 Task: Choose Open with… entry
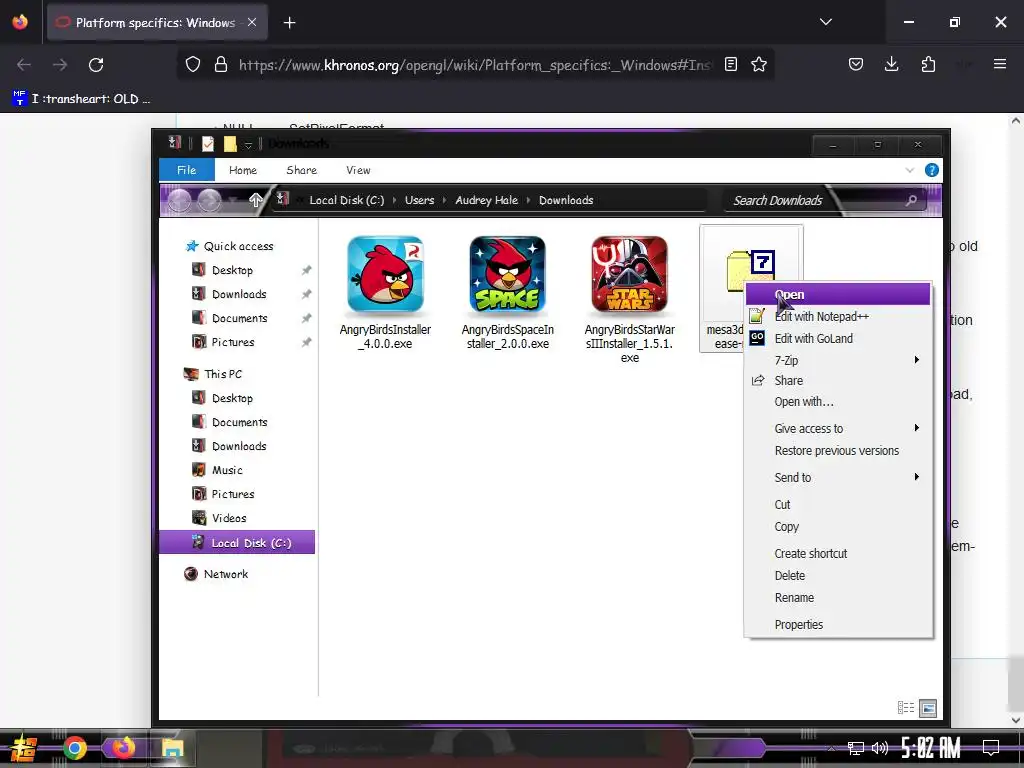(839, 402)
